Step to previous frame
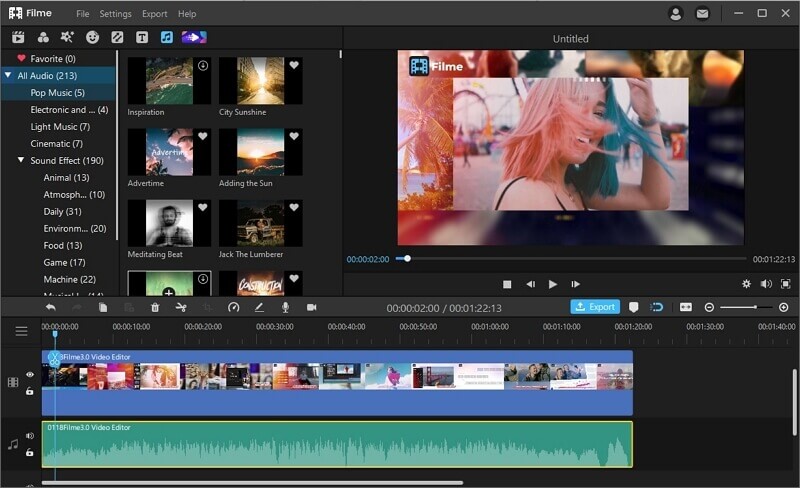This screenshot has height=488, width=800. click(531, 284)
